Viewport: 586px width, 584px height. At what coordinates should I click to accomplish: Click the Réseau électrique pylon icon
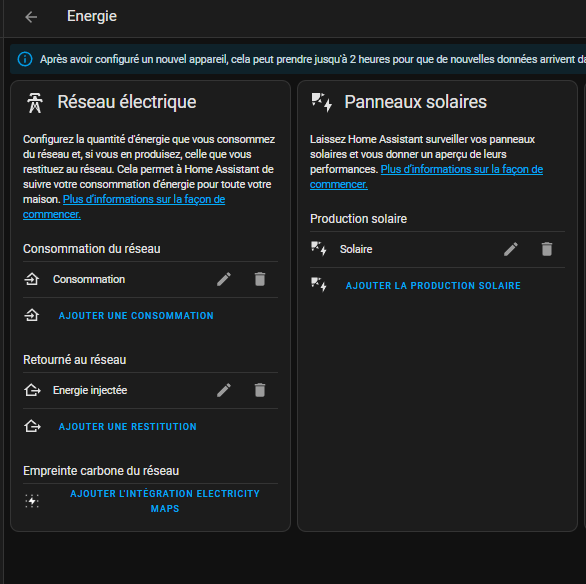point(35,102)
